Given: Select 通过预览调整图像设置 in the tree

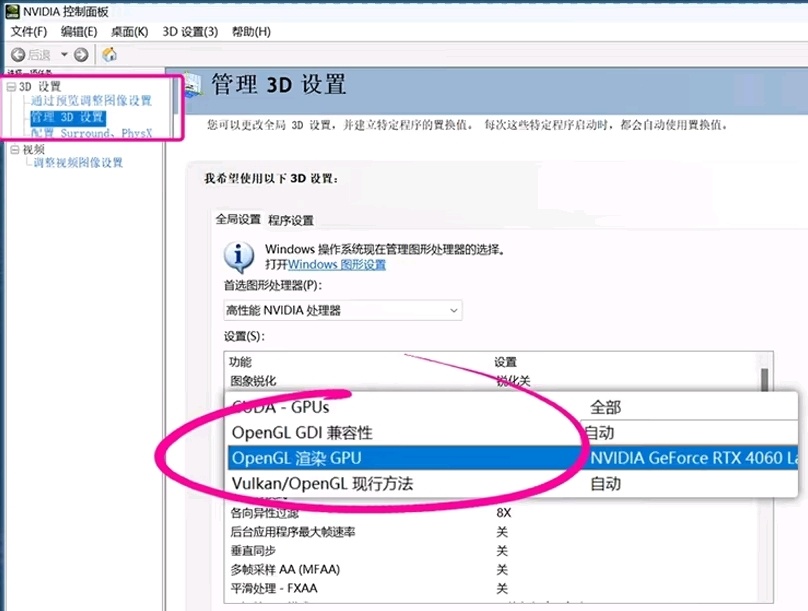Looking at the screenshot, I should point(91,101).
